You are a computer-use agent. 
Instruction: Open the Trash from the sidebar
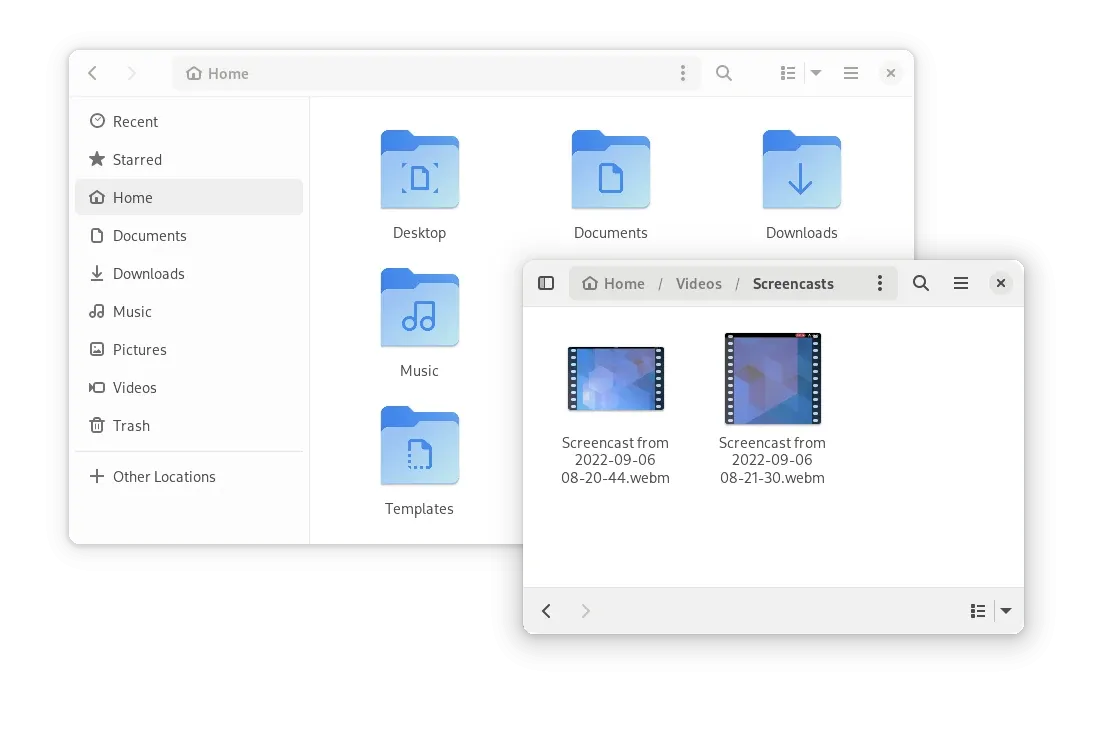(130, 425)
